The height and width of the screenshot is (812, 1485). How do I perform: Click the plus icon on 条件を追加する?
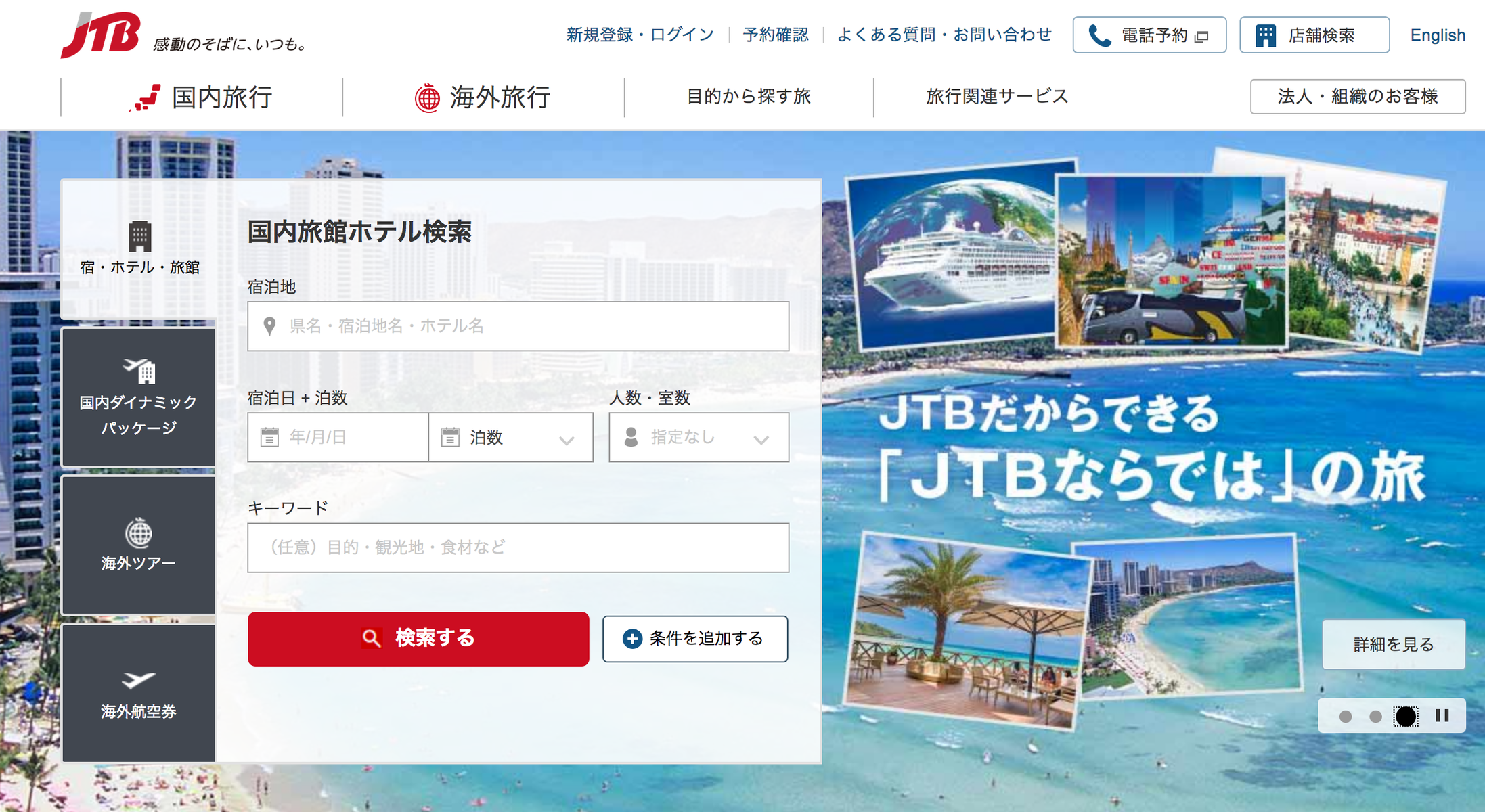click(632, 639)
